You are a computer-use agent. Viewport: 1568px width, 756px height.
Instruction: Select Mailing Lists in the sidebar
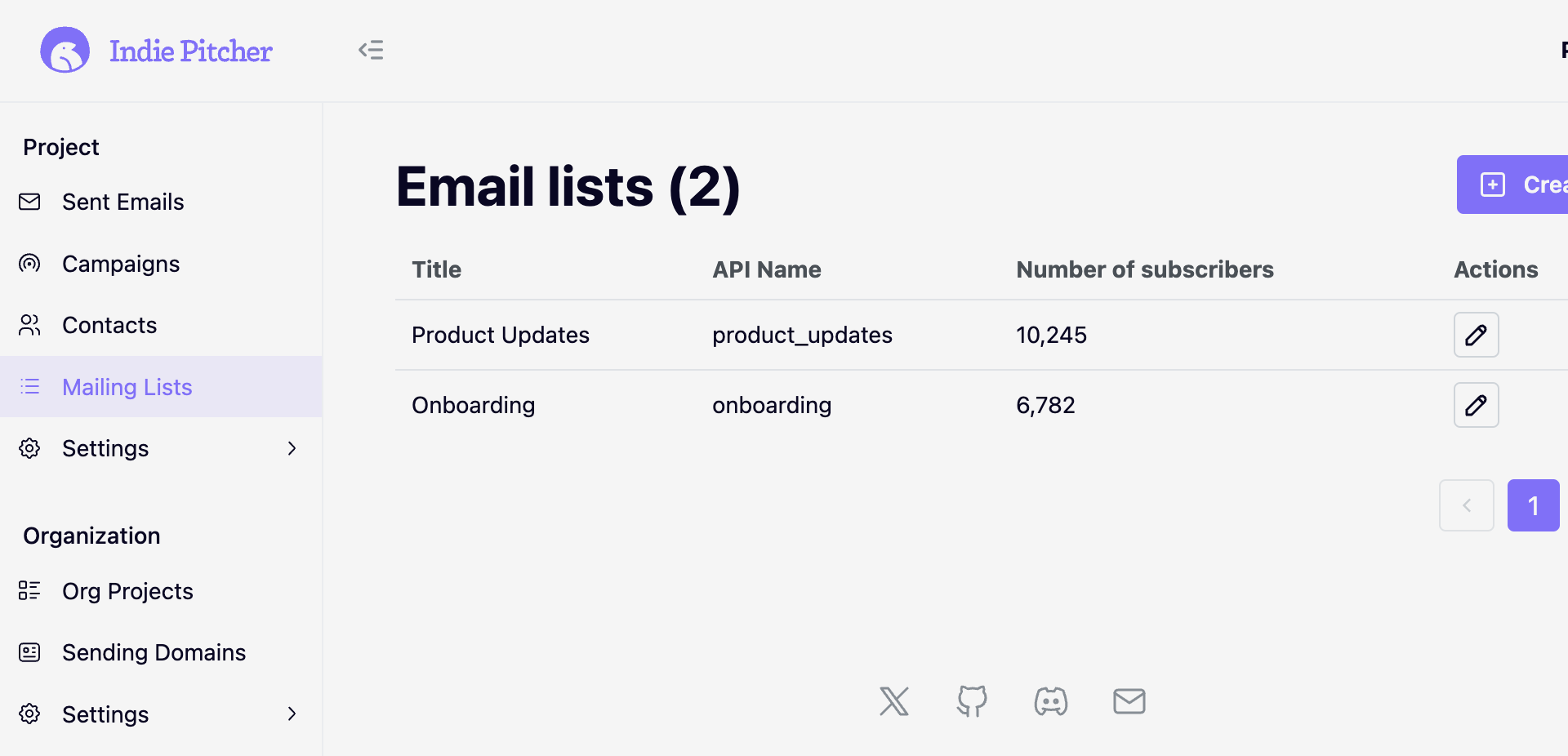click(127, 386)
